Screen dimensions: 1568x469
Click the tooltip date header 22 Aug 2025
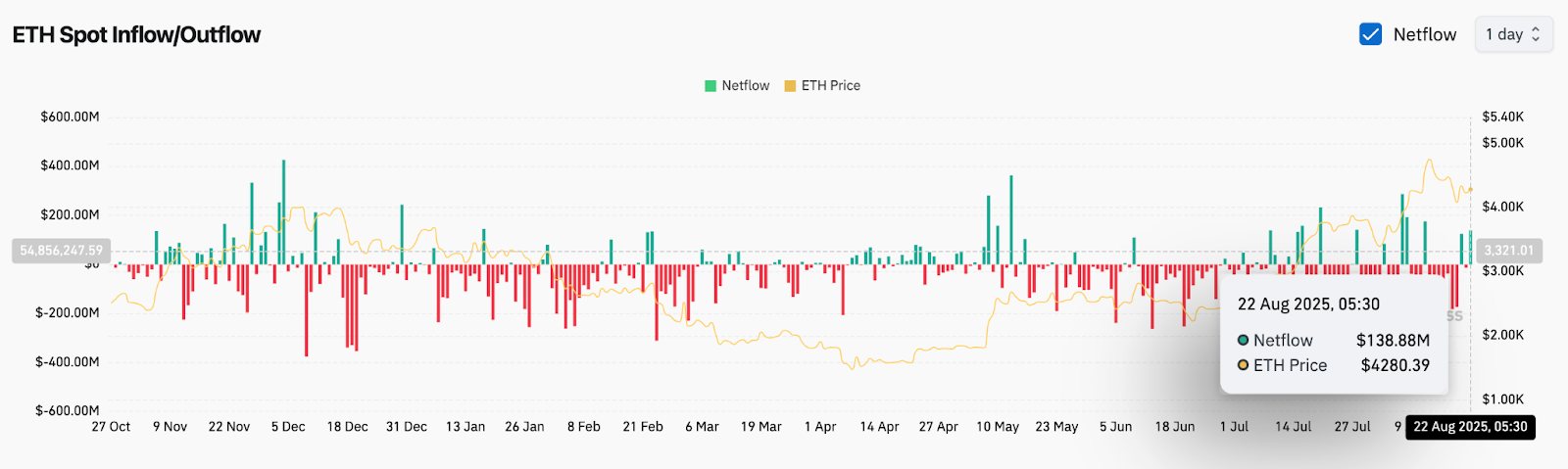pos(1308,305)
